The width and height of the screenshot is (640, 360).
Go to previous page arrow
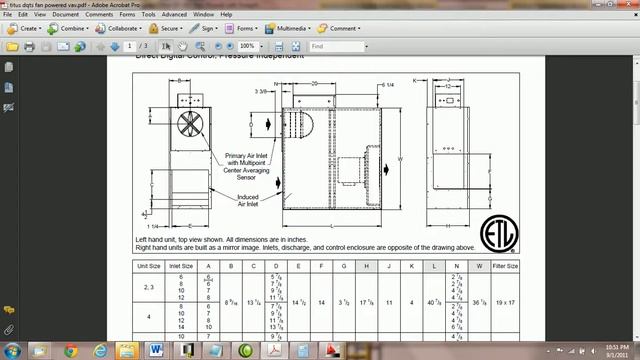point(100,47)
